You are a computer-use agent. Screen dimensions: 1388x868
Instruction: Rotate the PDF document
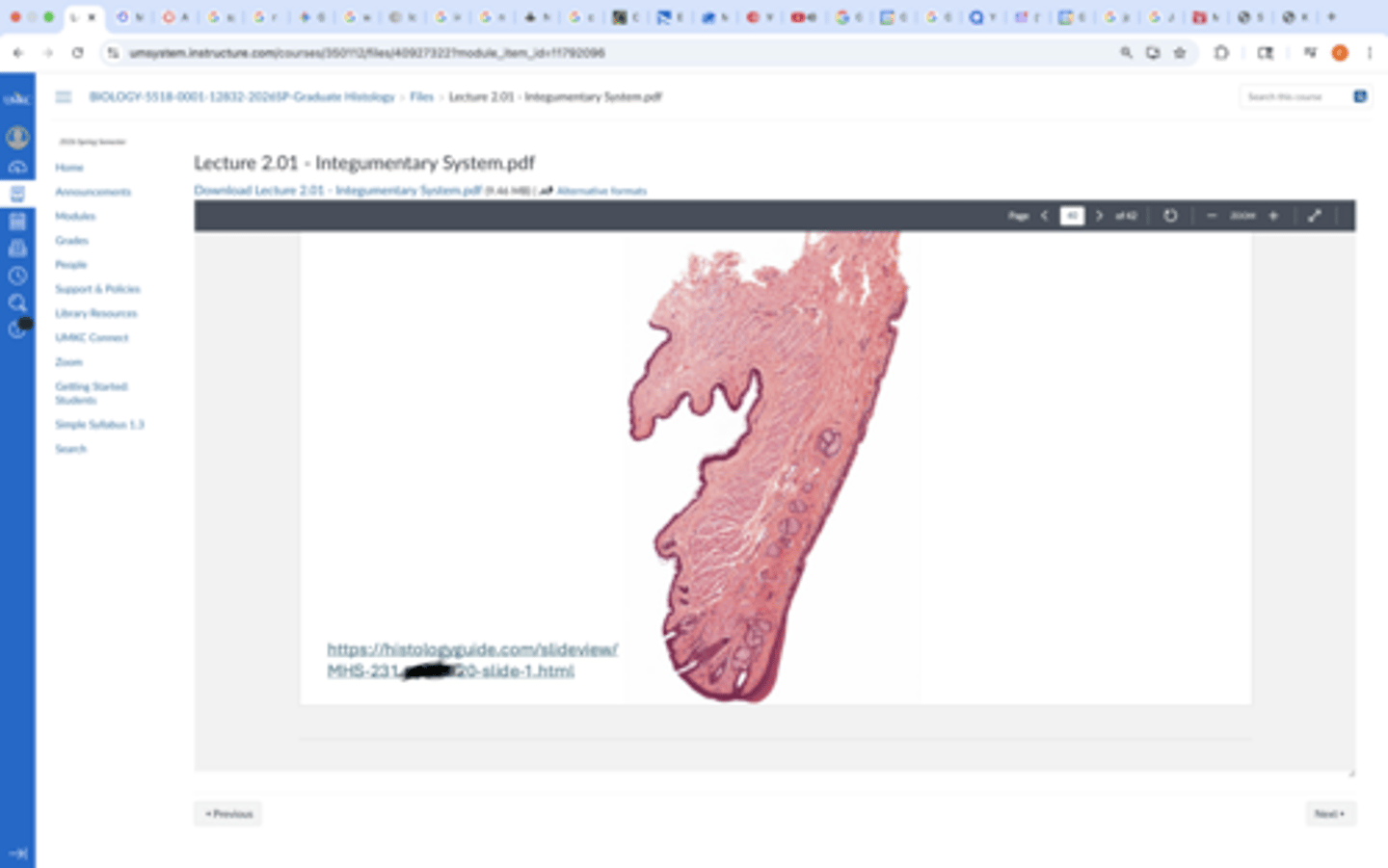(x=1170, y=216)
